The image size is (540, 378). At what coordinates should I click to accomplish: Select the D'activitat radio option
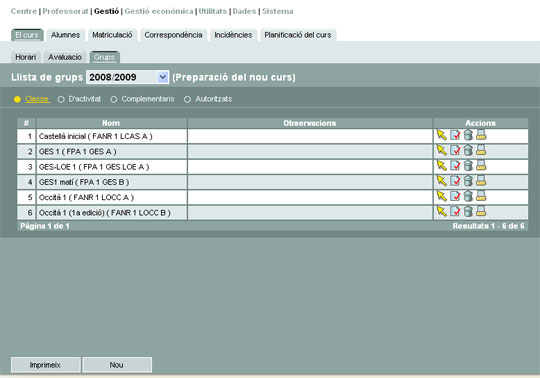[61, 99]
